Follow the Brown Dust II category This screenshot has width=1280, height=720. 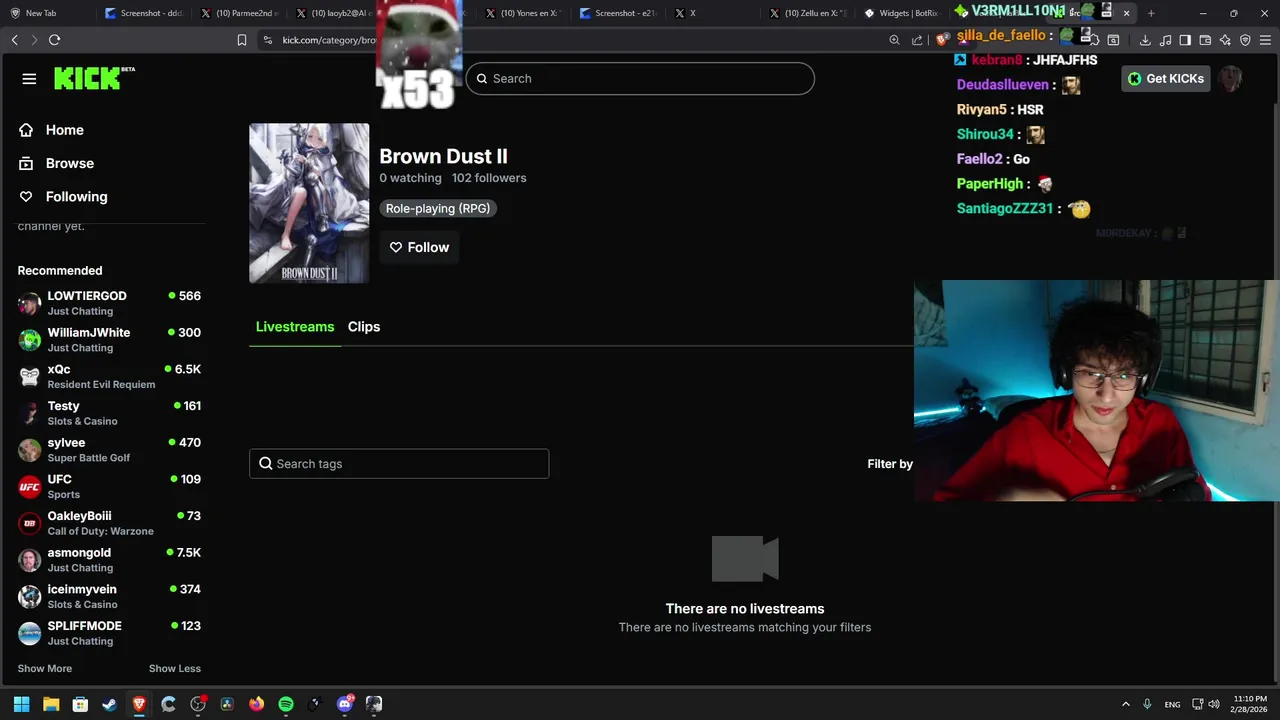(419, 247)
